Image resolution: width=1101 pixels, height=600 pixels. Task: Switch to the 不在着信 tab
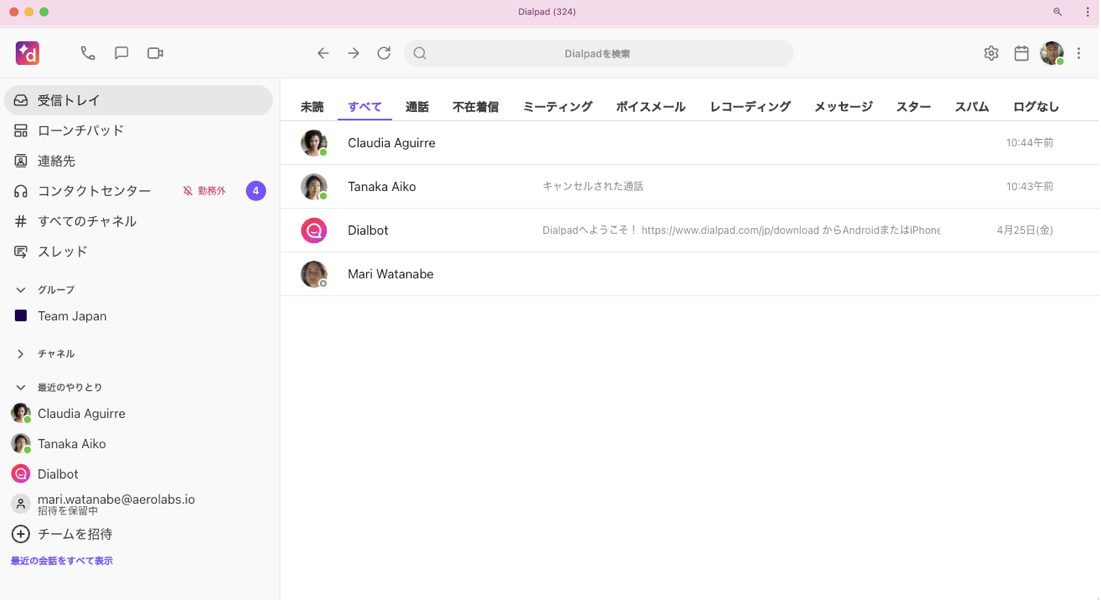tap(475, 107)
